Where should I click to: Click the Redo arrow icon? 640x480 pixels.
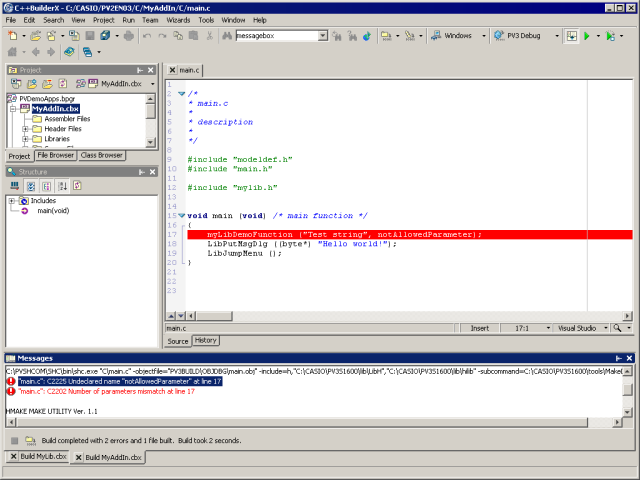tap(162, 36)
